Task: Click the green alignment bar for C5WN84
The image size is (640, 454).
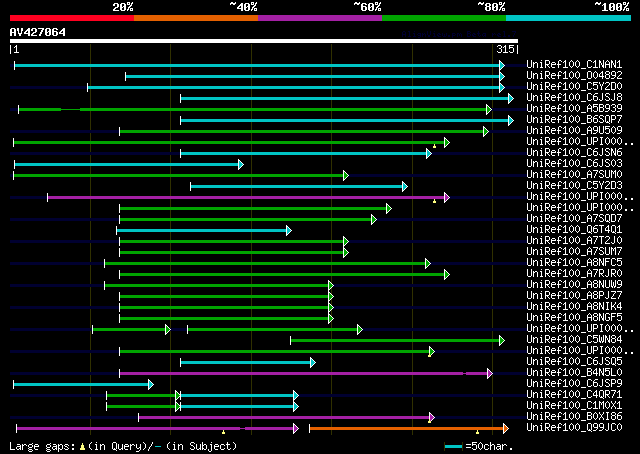Action: coord(398,341)
